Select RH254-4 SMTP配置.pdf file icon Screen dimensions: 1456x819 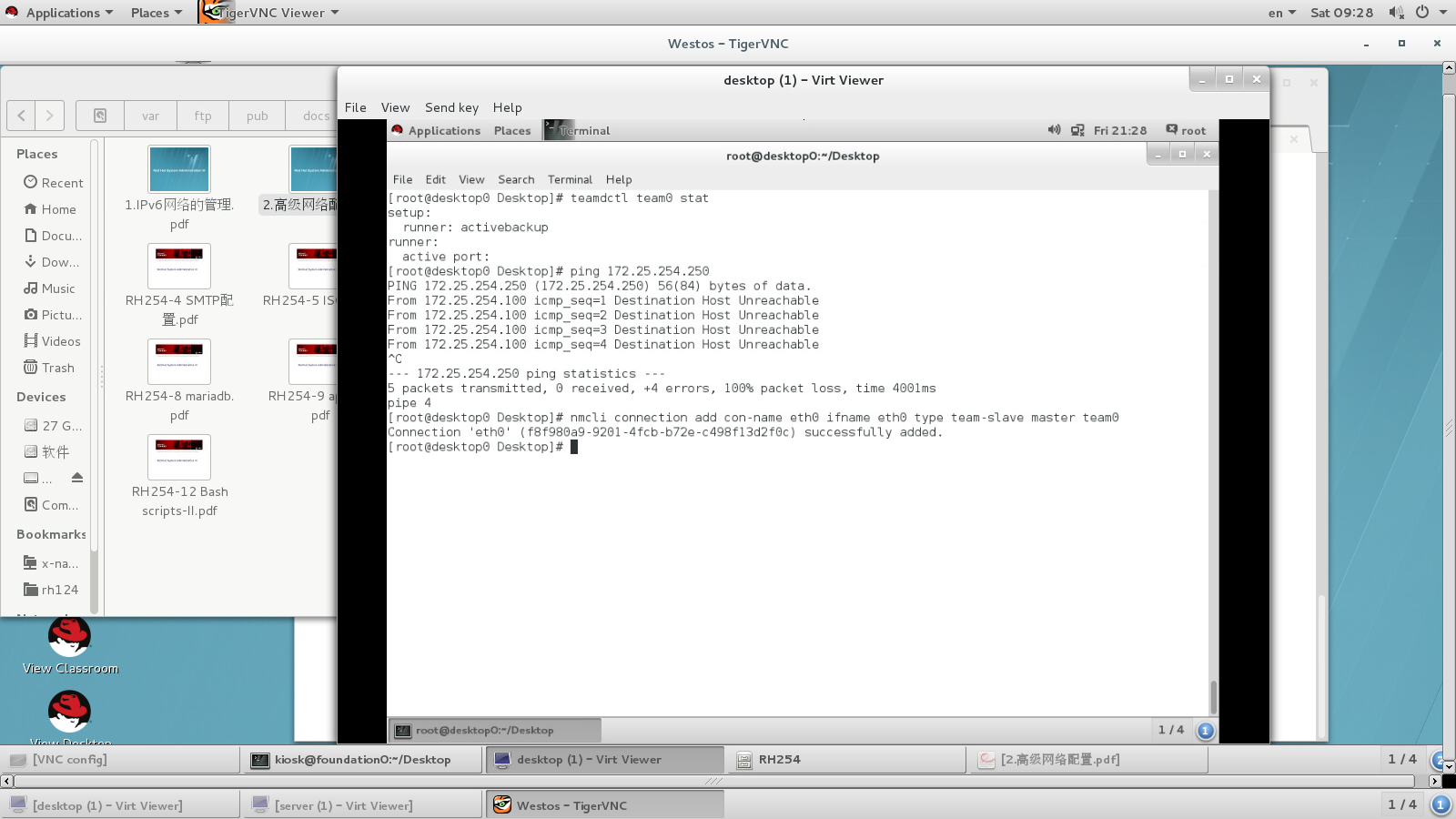pos(179,266)
